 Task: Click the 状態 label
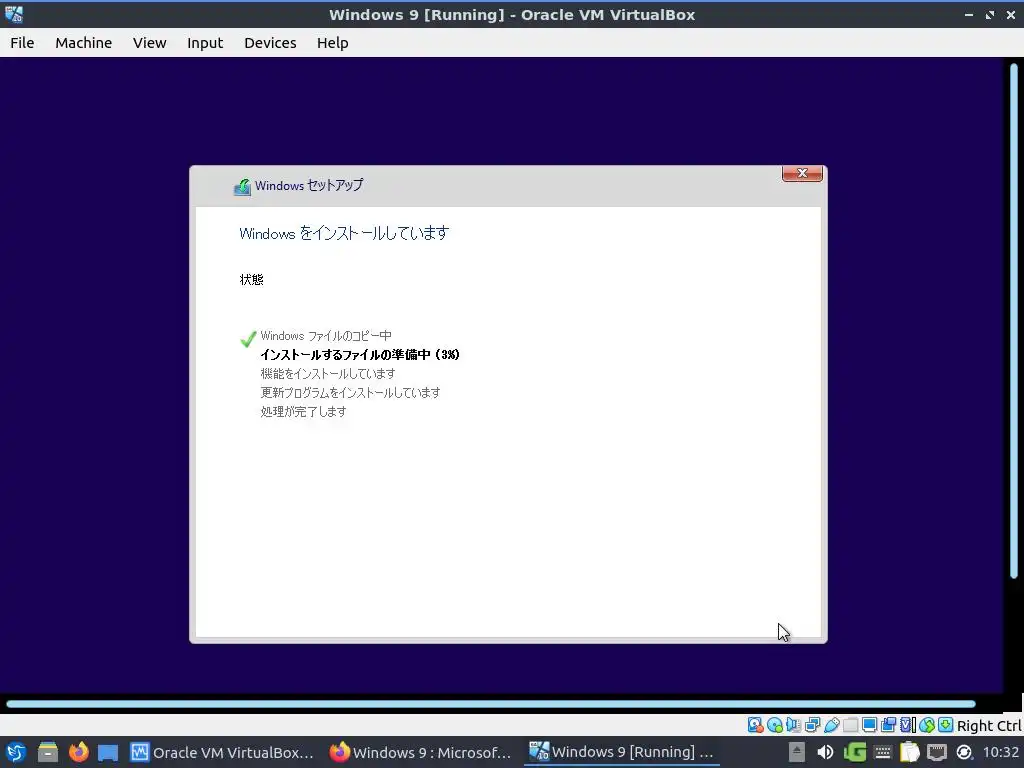tap(251, 280)
